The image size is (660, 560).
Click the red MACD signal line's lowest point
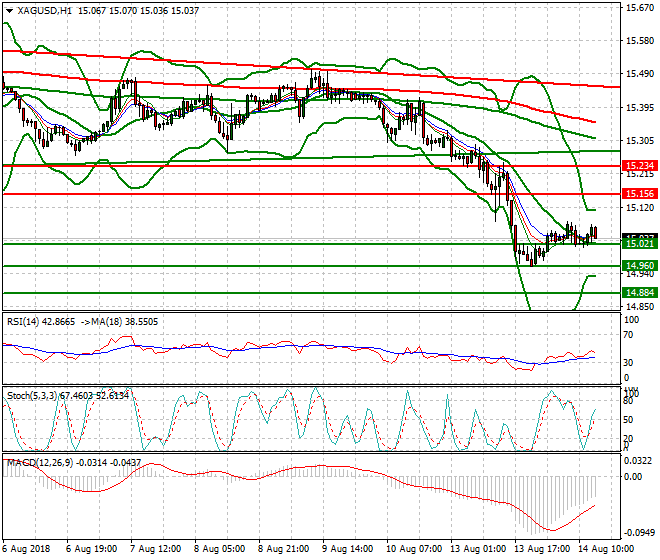[545, 529]
